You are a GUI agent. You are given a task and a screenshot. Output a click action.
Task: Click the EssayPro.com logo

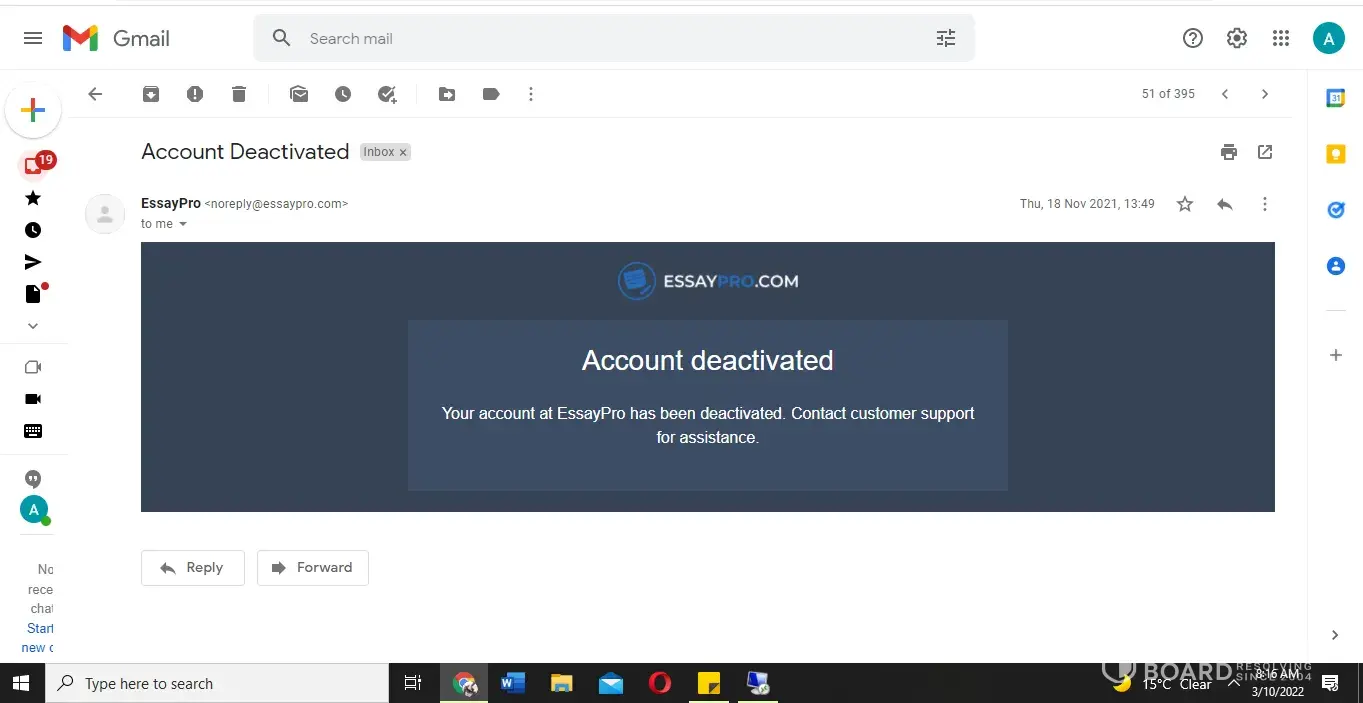708,281
